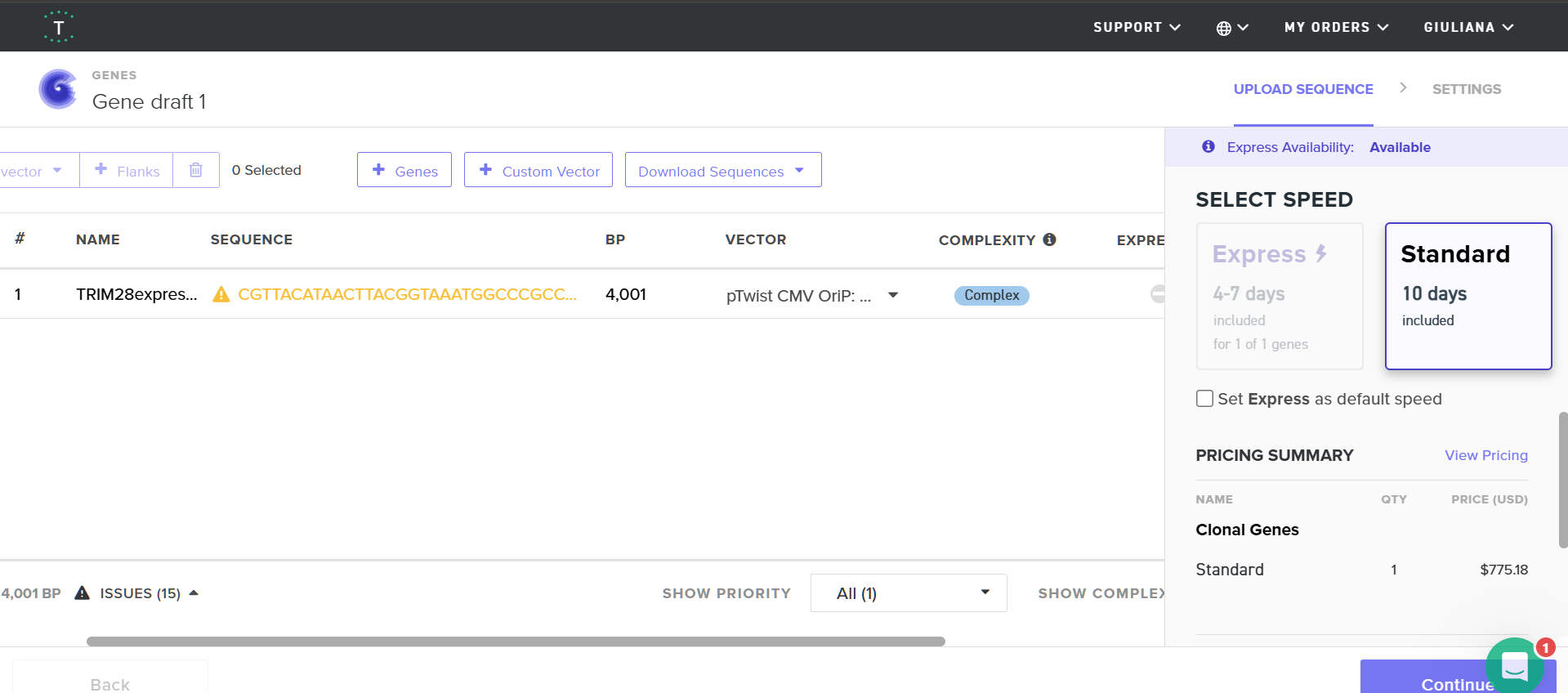The width and height of the screenshot is (1568, 693).
Task: Select the Express 4-7 days speed option
Action: click(x=1279, y=296)
